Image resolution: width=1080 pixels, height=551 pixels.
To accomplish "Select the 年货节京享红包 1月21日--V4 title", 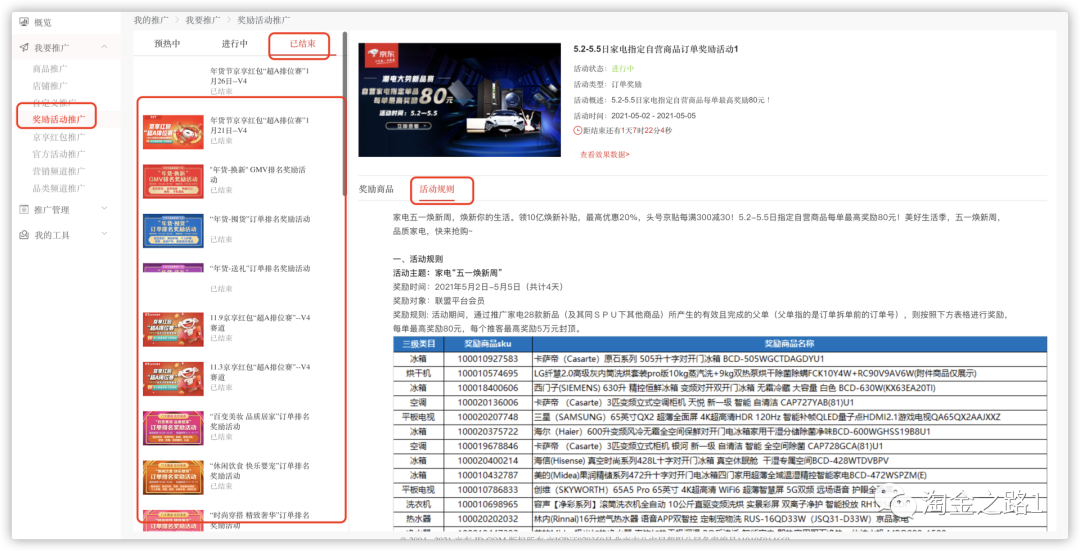I will [x=260, y=125].
